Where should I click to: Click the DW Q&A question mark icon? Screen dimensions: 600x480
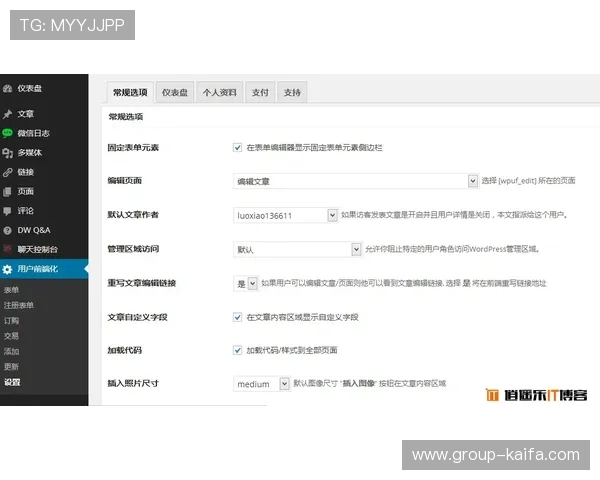pyautogui.click(x=7, y=230)
